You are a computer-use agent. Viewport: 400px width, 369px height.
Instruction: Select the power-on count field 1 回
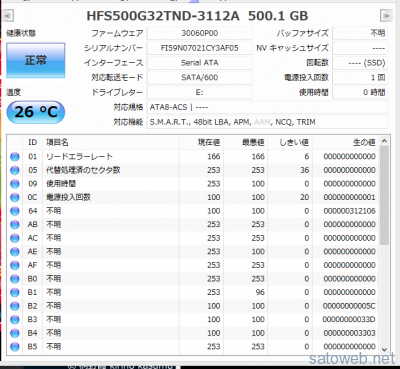360,78
